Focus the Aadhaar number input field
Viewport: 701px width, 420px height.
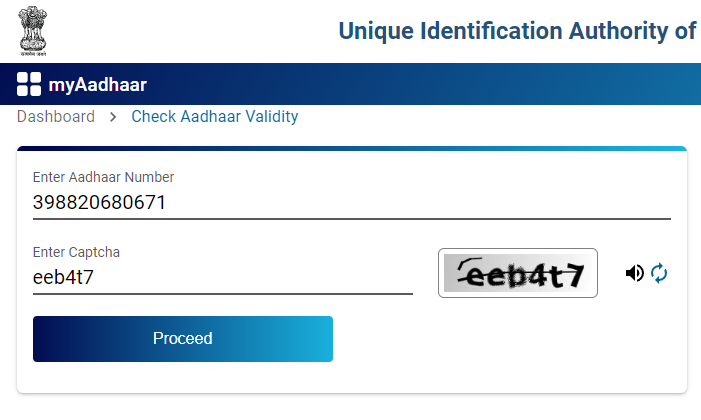tap(351, 203)
